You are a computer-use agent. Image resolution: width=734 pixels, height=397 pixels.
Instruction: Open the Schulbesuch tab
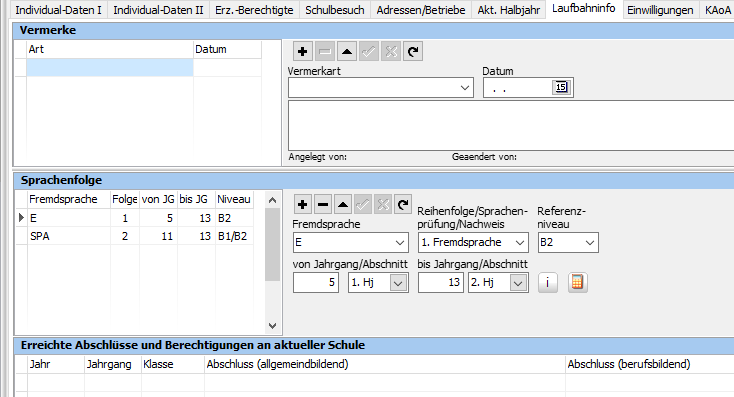[335, 10]
